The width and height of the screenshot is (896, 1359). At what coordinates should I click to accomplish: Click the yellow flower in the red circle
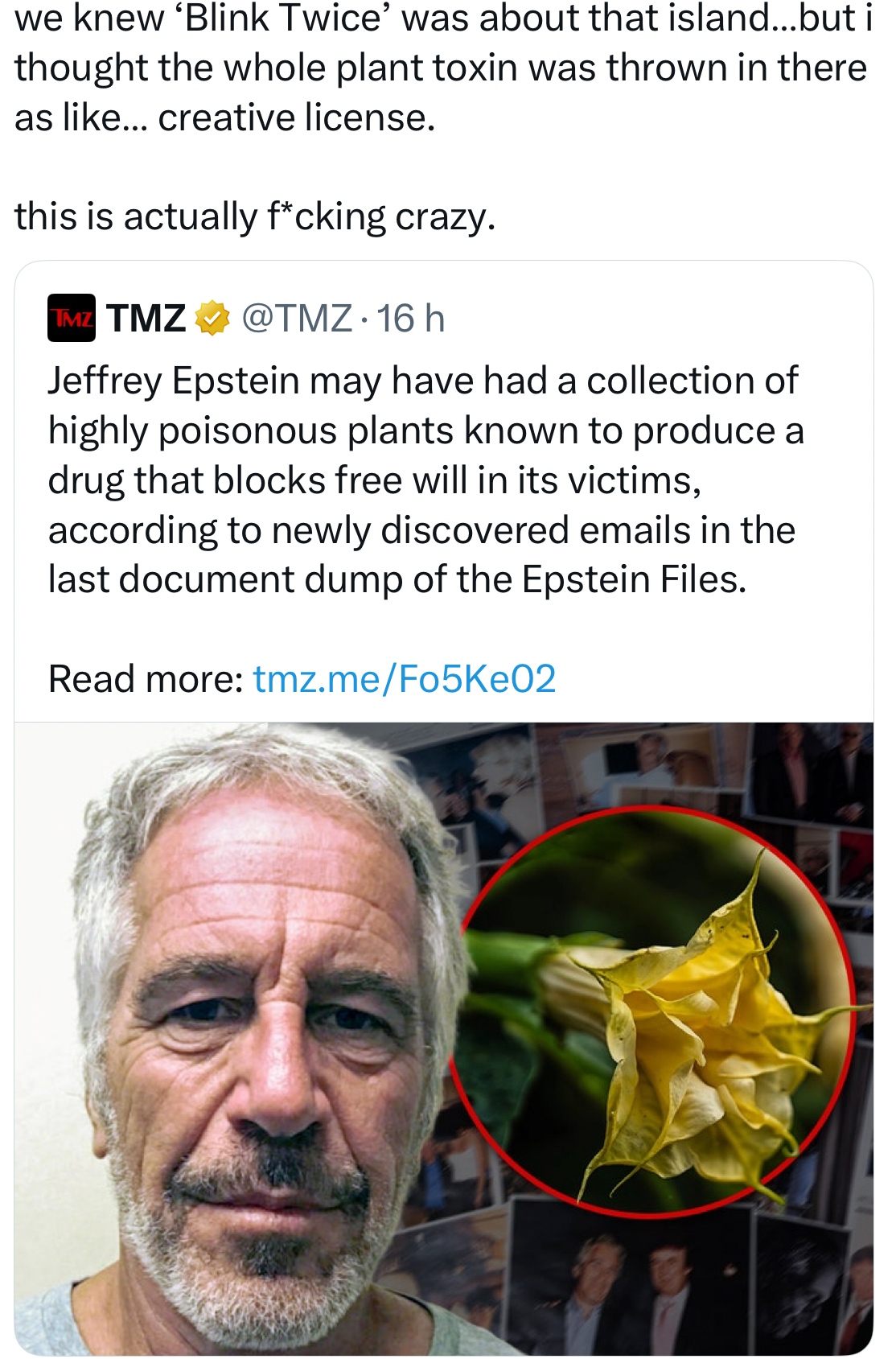[692, 1038]
